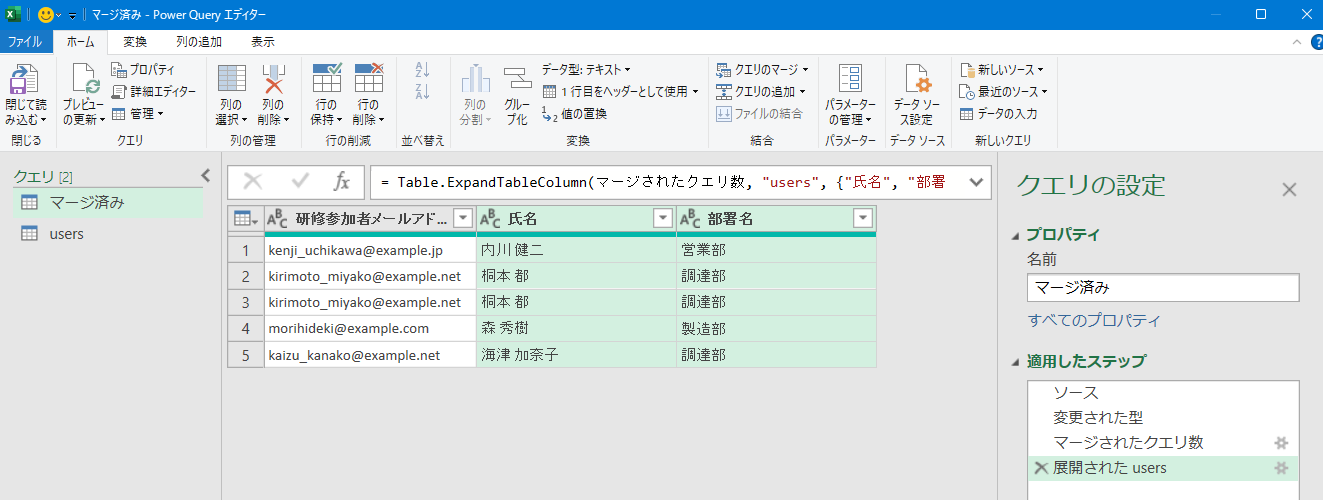1323x500 pixels.
Task: Open filter dropdown for 部署名 column
Action: [x=863, y=219]
